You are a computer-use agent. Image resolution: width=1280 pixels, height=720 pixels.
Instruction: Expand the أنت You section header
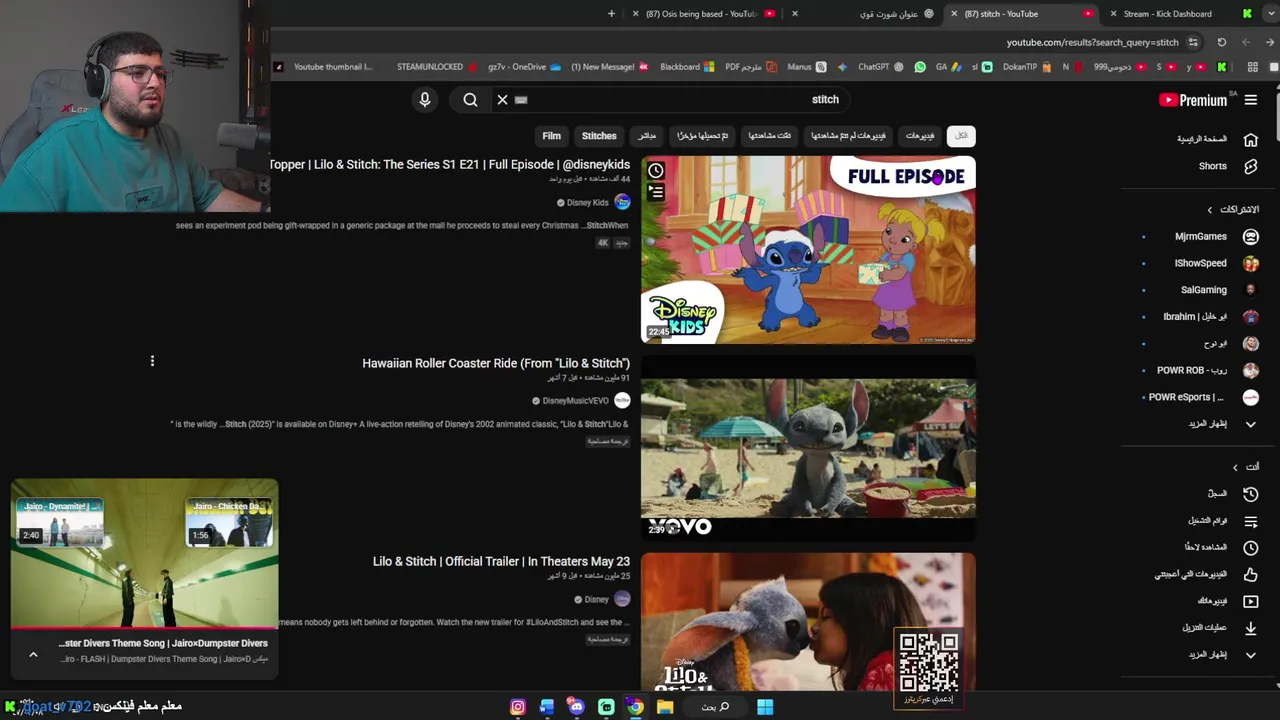pyautogui.click(x=1246, y=467)
